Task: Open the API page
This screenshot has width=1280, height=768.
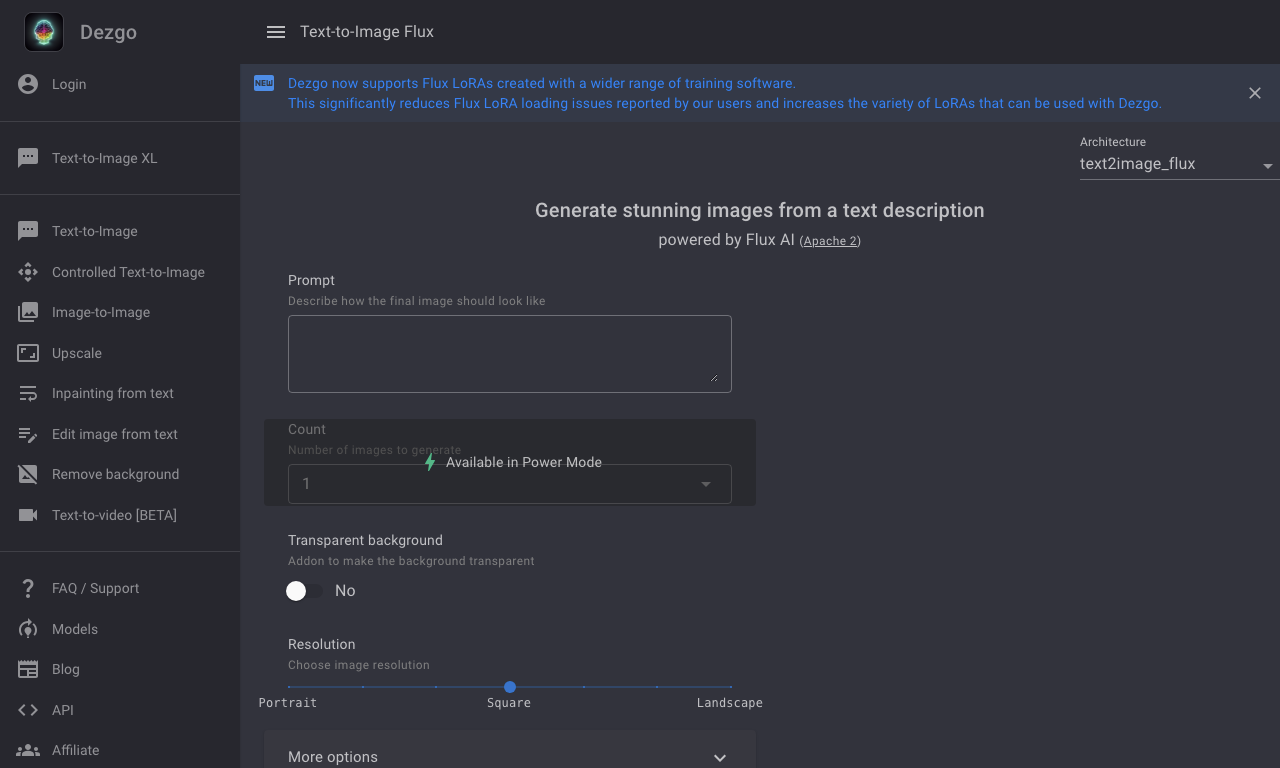Action: point(120,710)
